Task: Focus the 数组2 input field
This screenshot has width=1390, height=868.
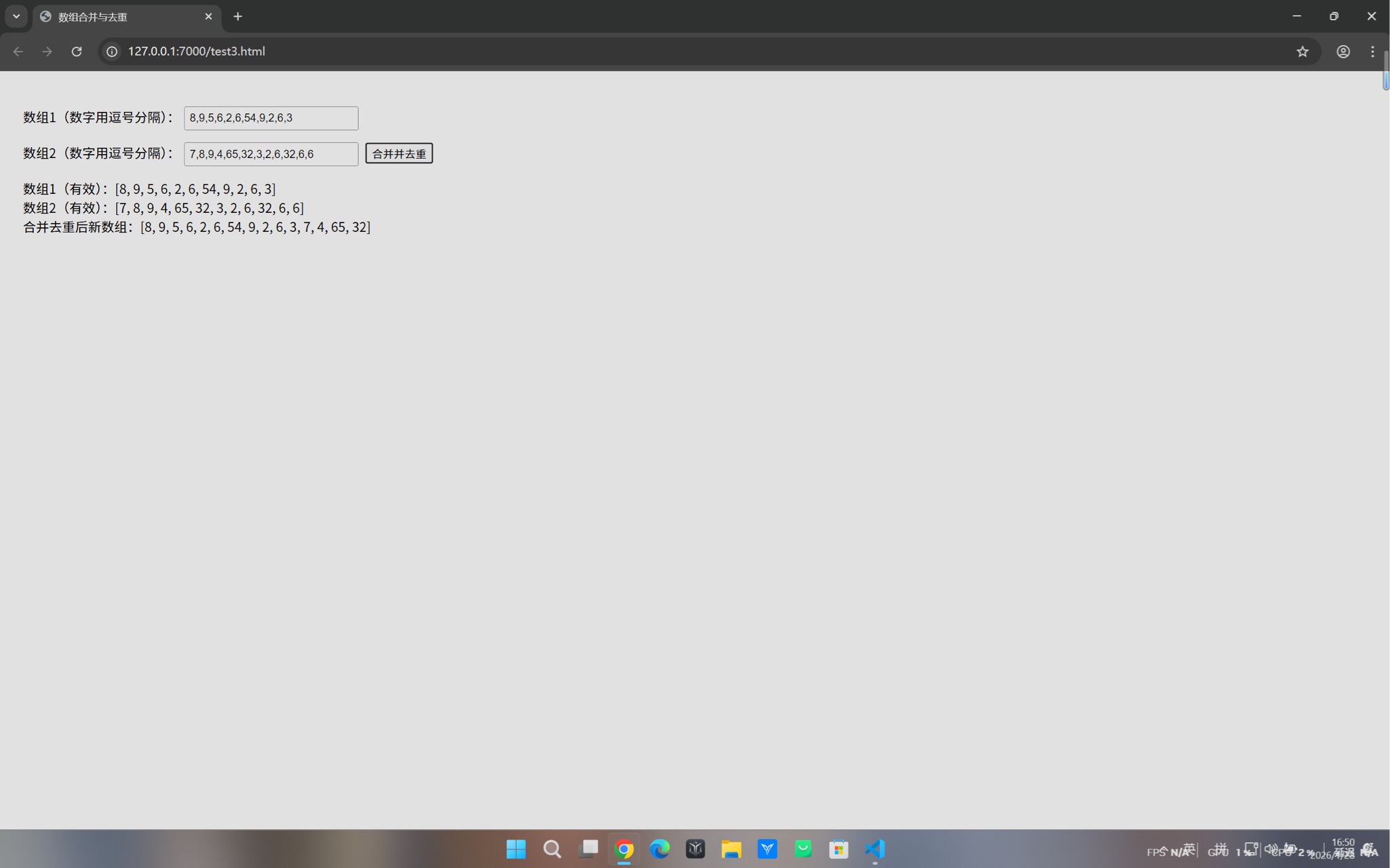Action: click(x=271, y=154)
